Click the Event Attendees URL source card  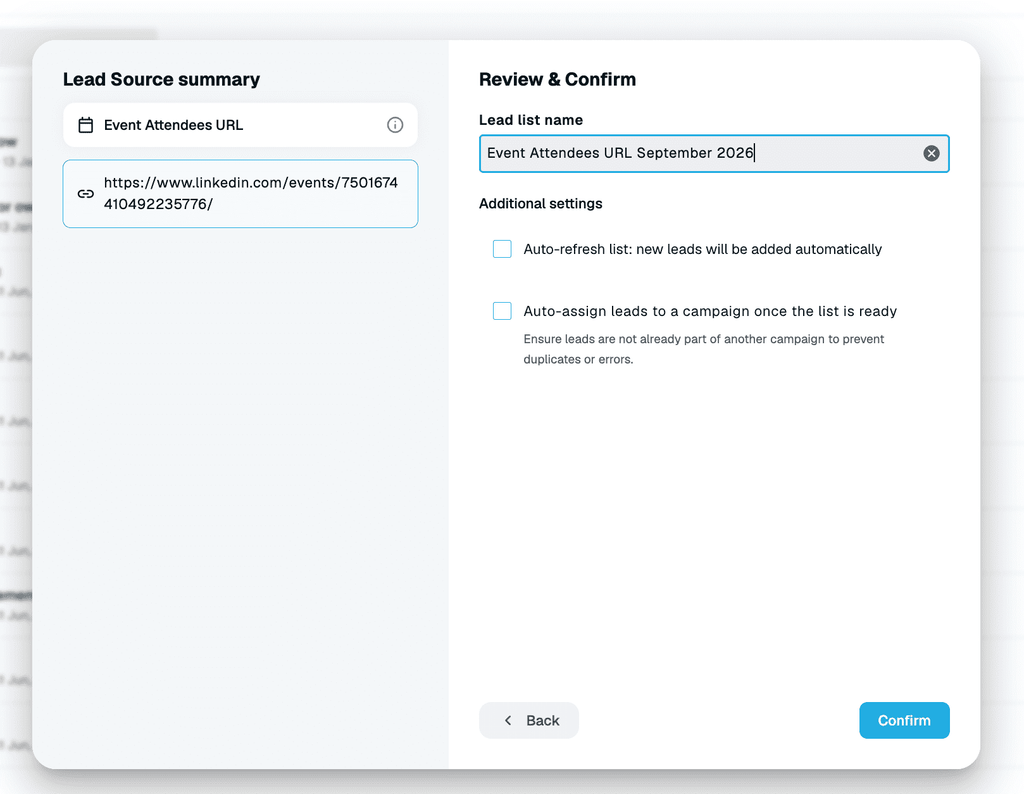click(240, 125)
